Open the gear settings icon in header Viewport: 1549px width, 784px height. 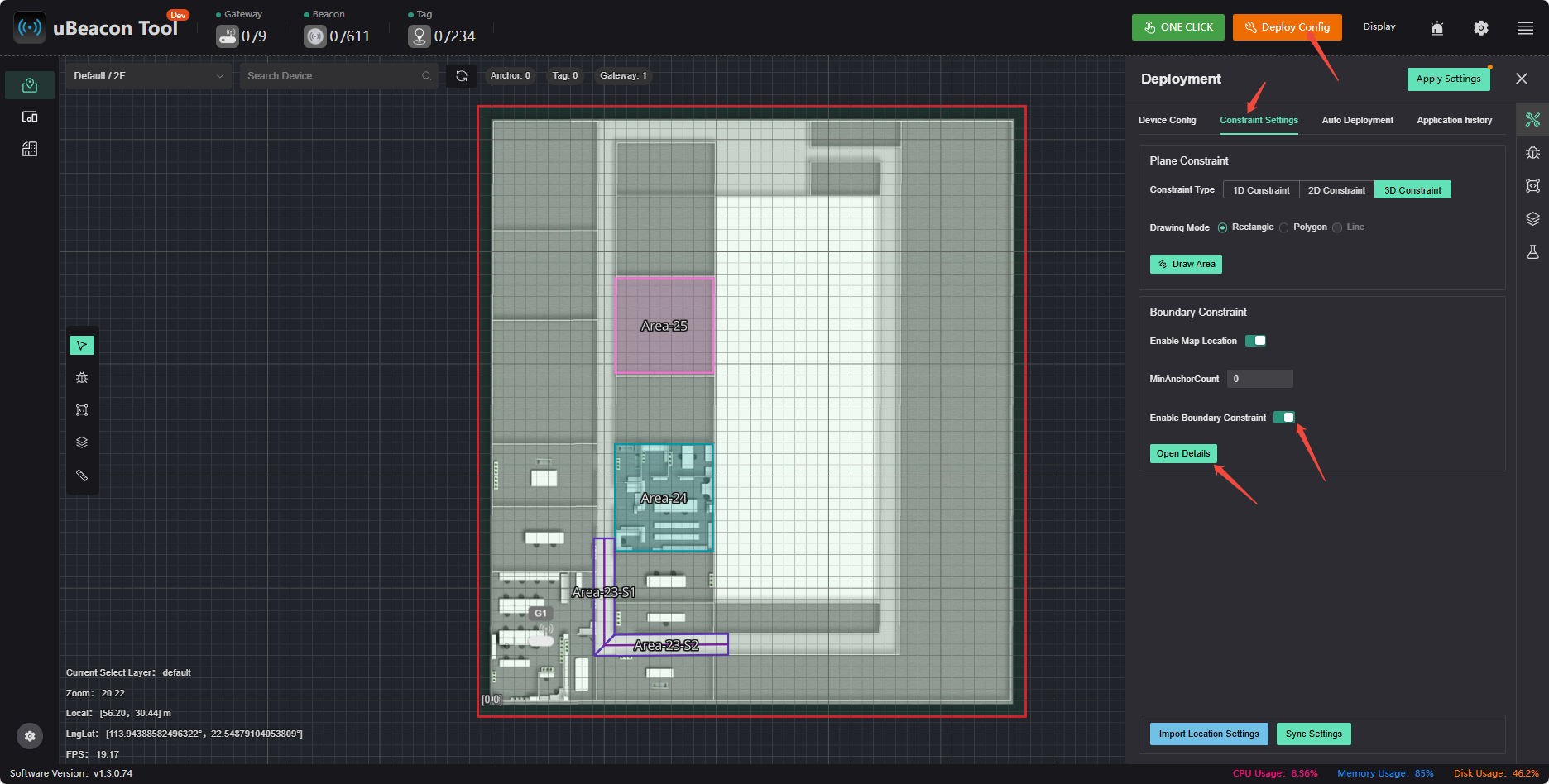pyautogui.click(x=1481, y=28)
